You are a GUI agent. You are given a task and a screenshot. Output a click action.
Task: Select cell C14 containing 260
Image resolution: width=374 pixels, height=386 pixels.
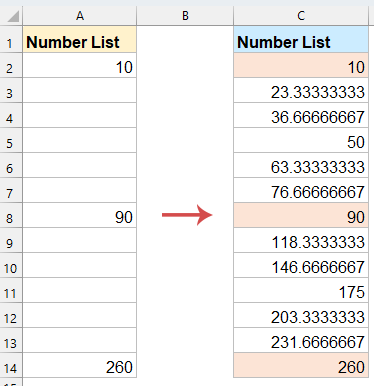301,365
